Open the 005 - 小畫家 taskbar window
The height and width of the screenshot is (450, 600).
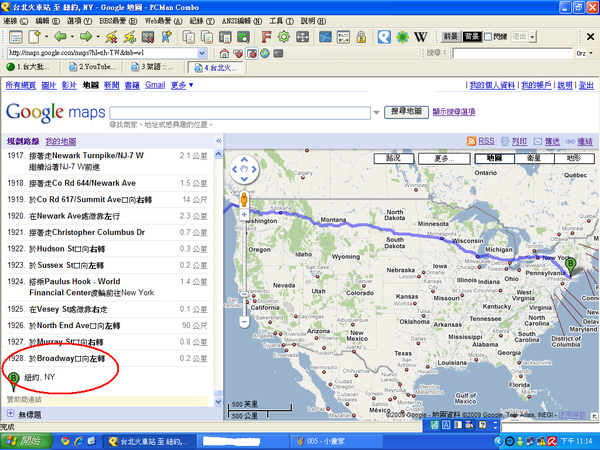(x=338, y=441)
